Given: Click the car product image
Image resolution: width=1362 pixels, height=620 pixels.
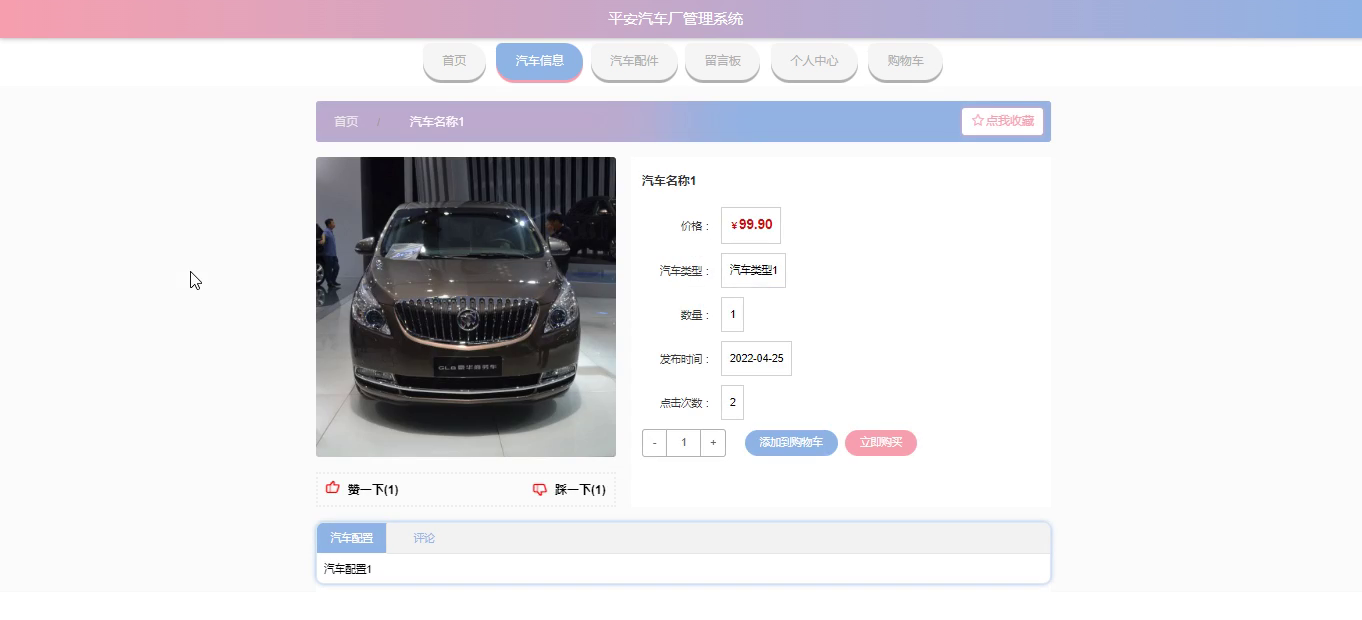Looking at the screenshot, I should (x=466, y=307).
